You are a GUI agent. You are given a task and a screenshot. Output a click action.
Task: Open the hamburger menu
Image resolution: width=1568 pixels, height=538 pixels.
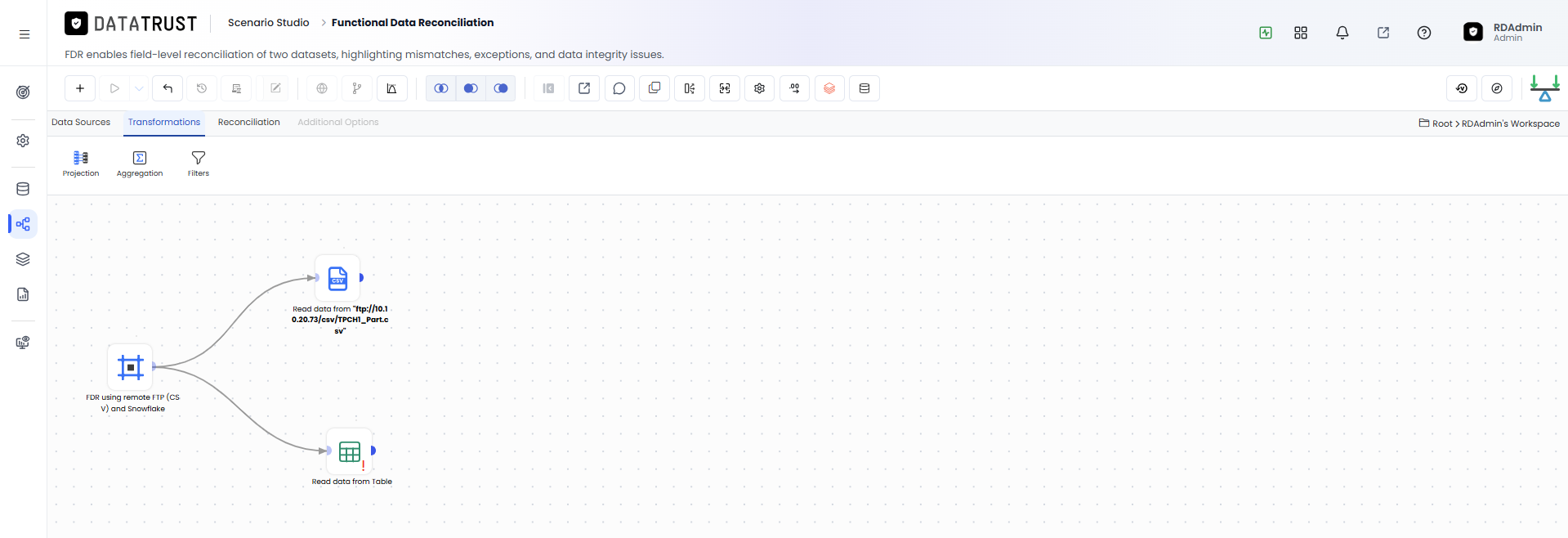click(x=25, y=34)
